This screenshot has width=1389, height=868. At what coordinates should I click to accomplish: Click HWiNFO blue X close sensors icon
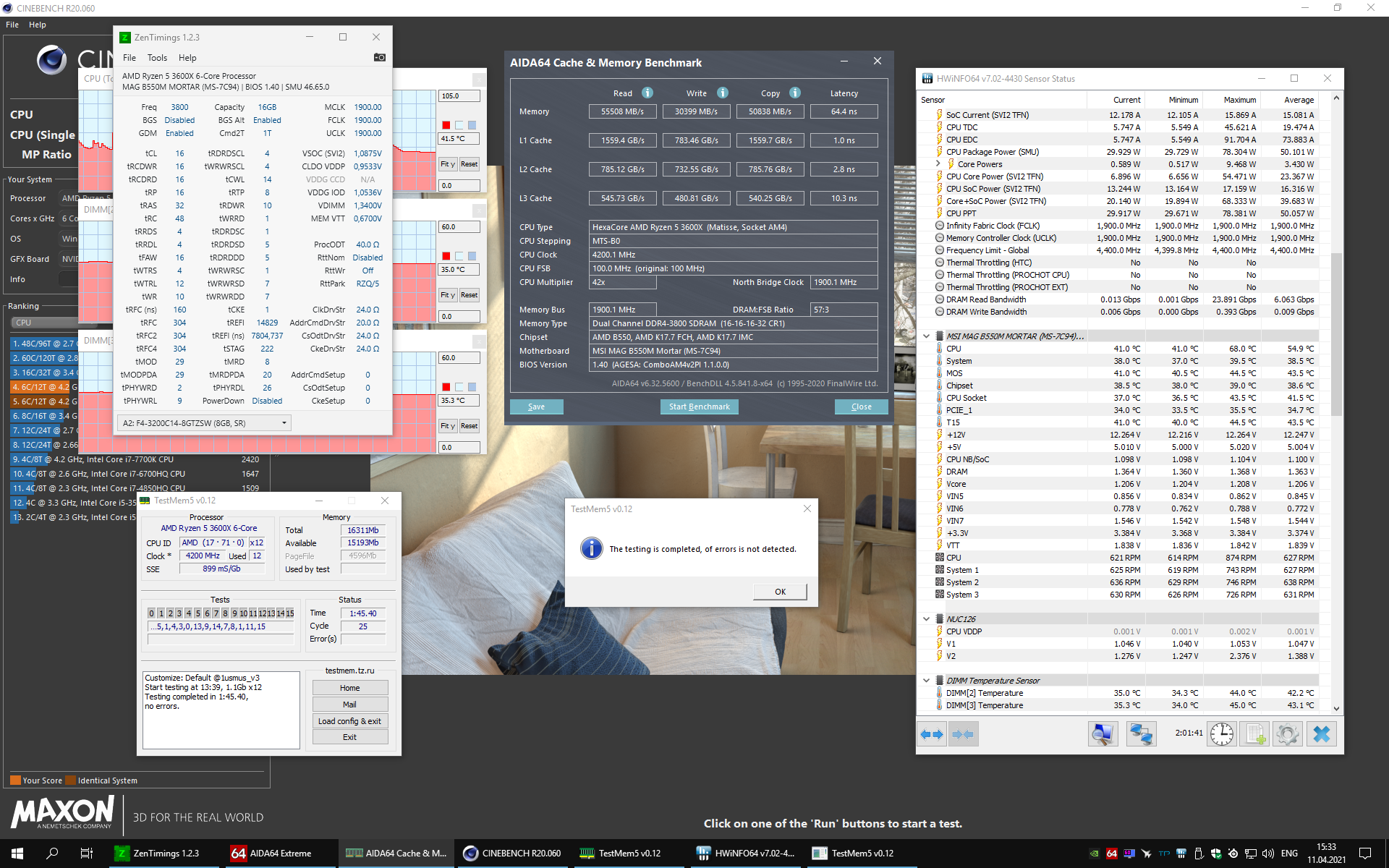(1321, 734)
